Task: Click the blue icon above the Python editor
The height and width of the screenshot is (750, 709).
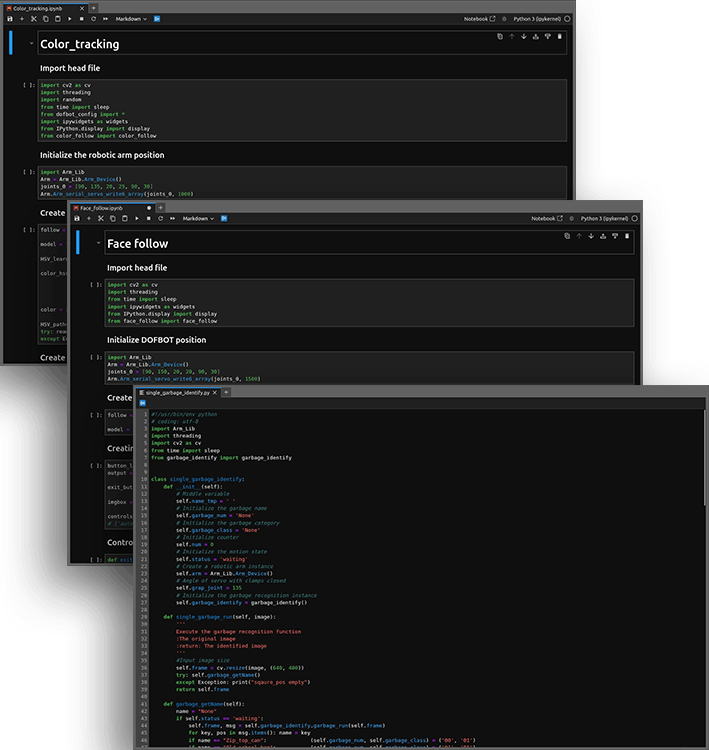Action: click(x=143, y=403)
